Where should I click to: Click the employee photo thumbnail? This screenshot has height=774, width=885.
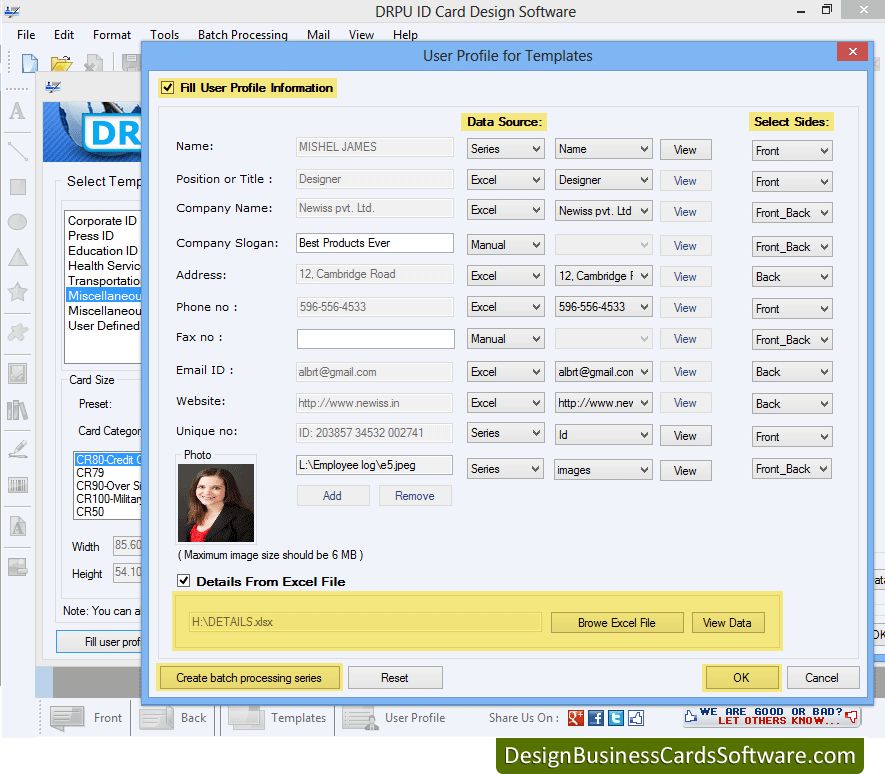[216, 503]
